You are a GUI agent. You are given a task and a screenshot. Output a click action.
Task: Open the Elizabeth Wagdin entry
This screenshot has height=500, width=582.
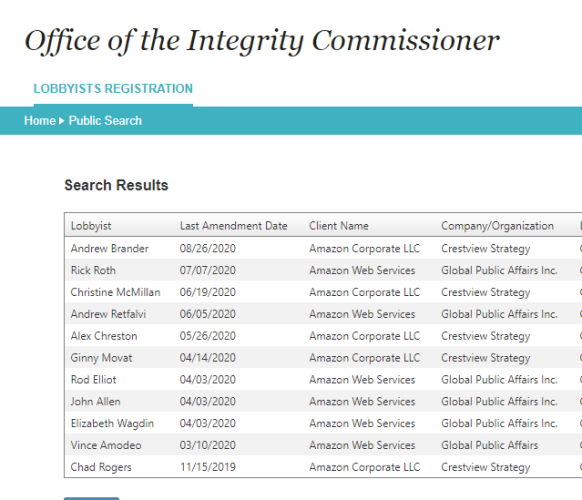pos(323,424)
